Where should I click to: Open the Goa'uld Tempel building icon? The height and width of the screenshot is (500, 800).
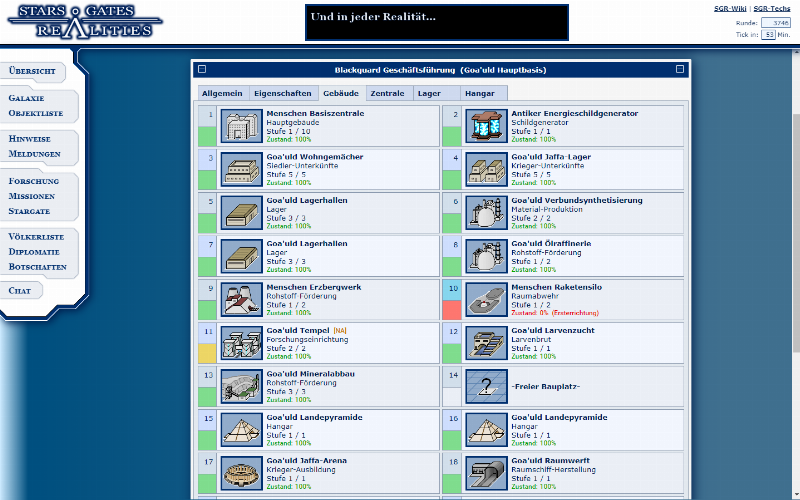(x=239, y=341)
